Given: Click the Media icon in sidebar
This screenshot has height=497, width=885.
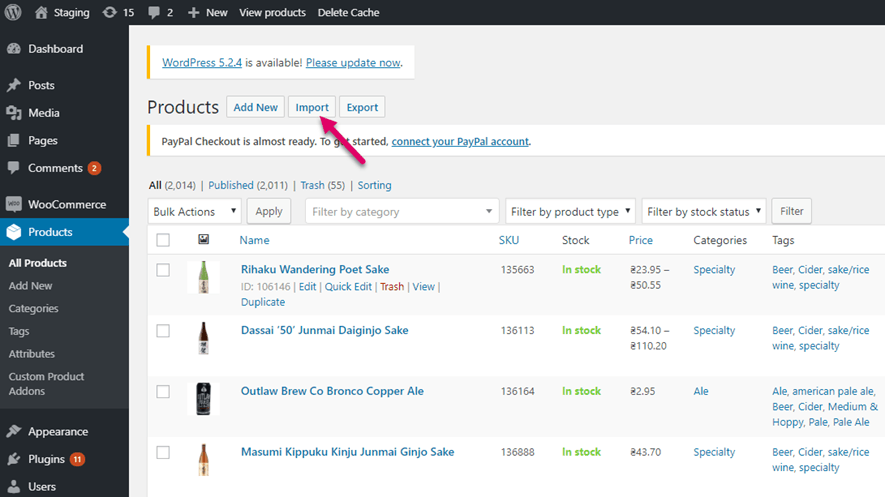Looking at the screenshot, I should click(14, 113).
